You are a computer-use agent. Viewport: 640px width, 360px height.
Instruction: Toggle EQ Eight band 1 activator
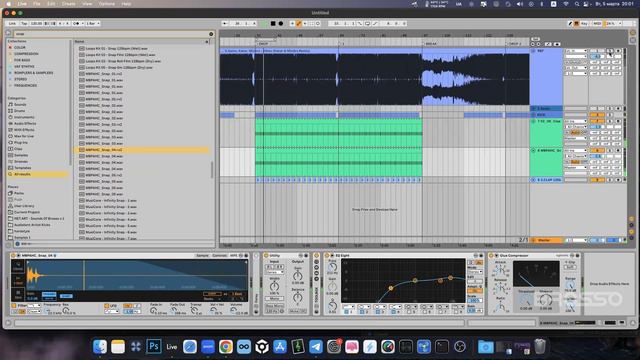(x=347, y=312)
